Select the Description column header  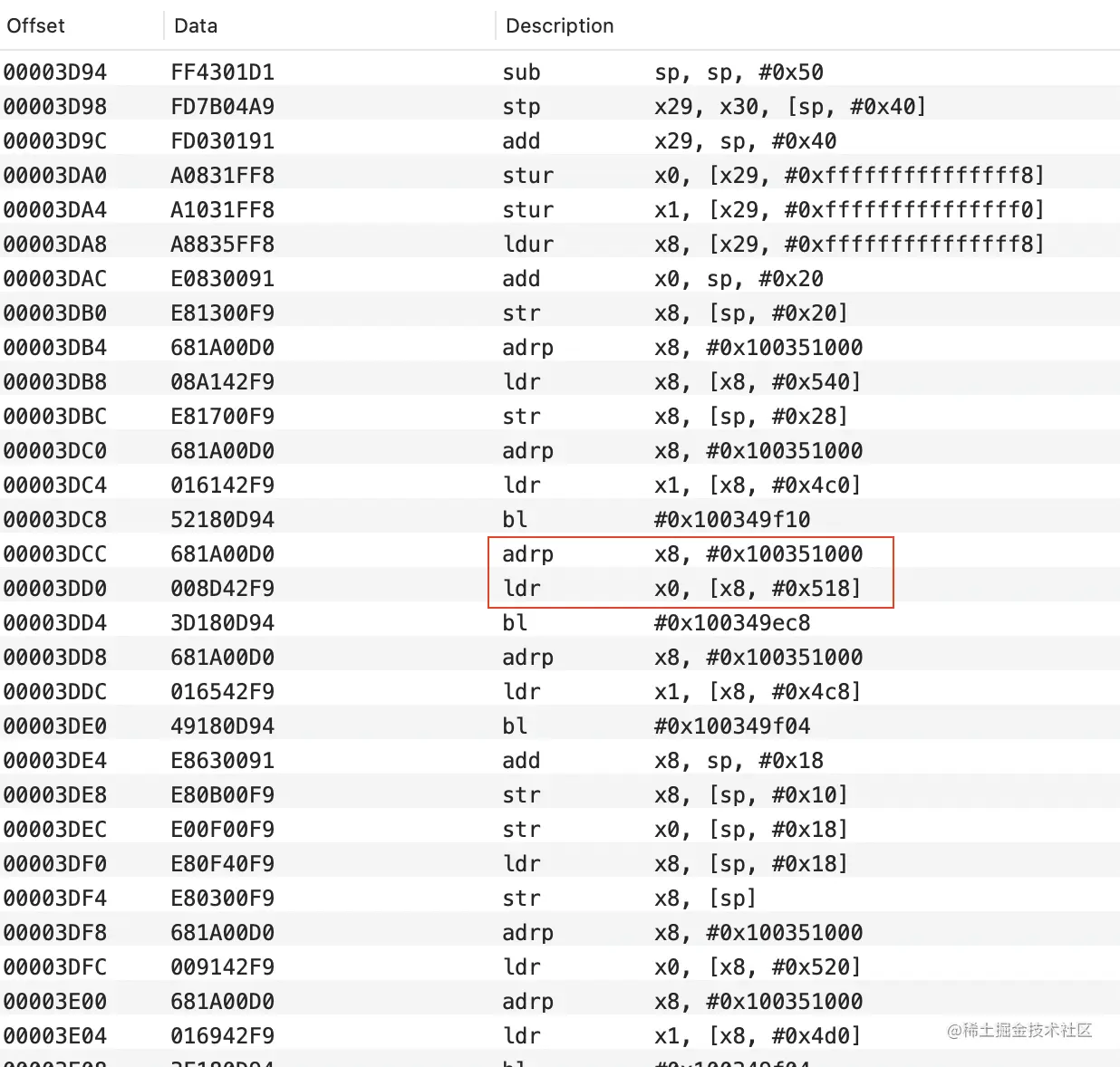pyautogui.click(x=559, y=25)
